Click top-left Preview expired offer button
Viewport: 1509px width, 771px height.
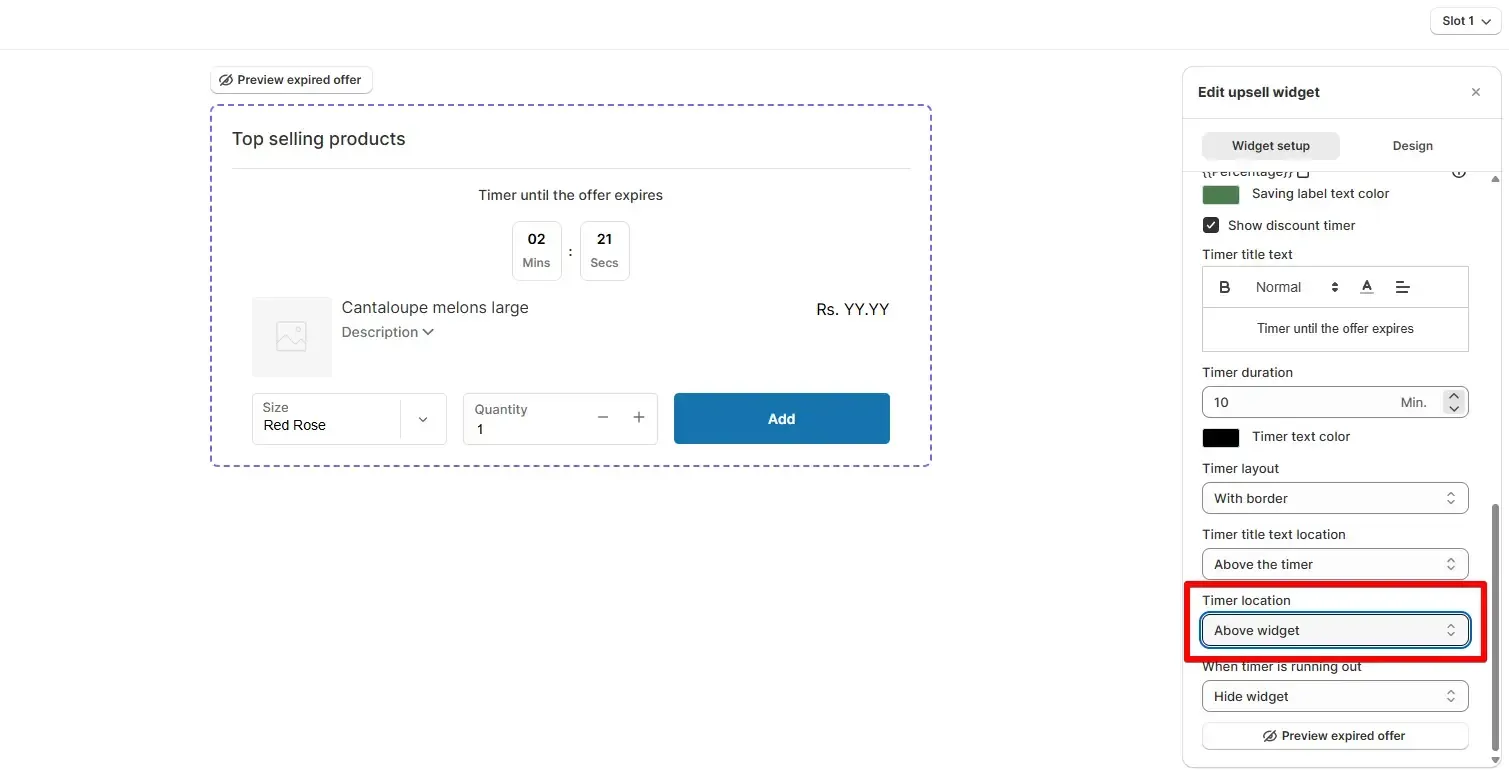pyautogui.click(x=291, y=80)
